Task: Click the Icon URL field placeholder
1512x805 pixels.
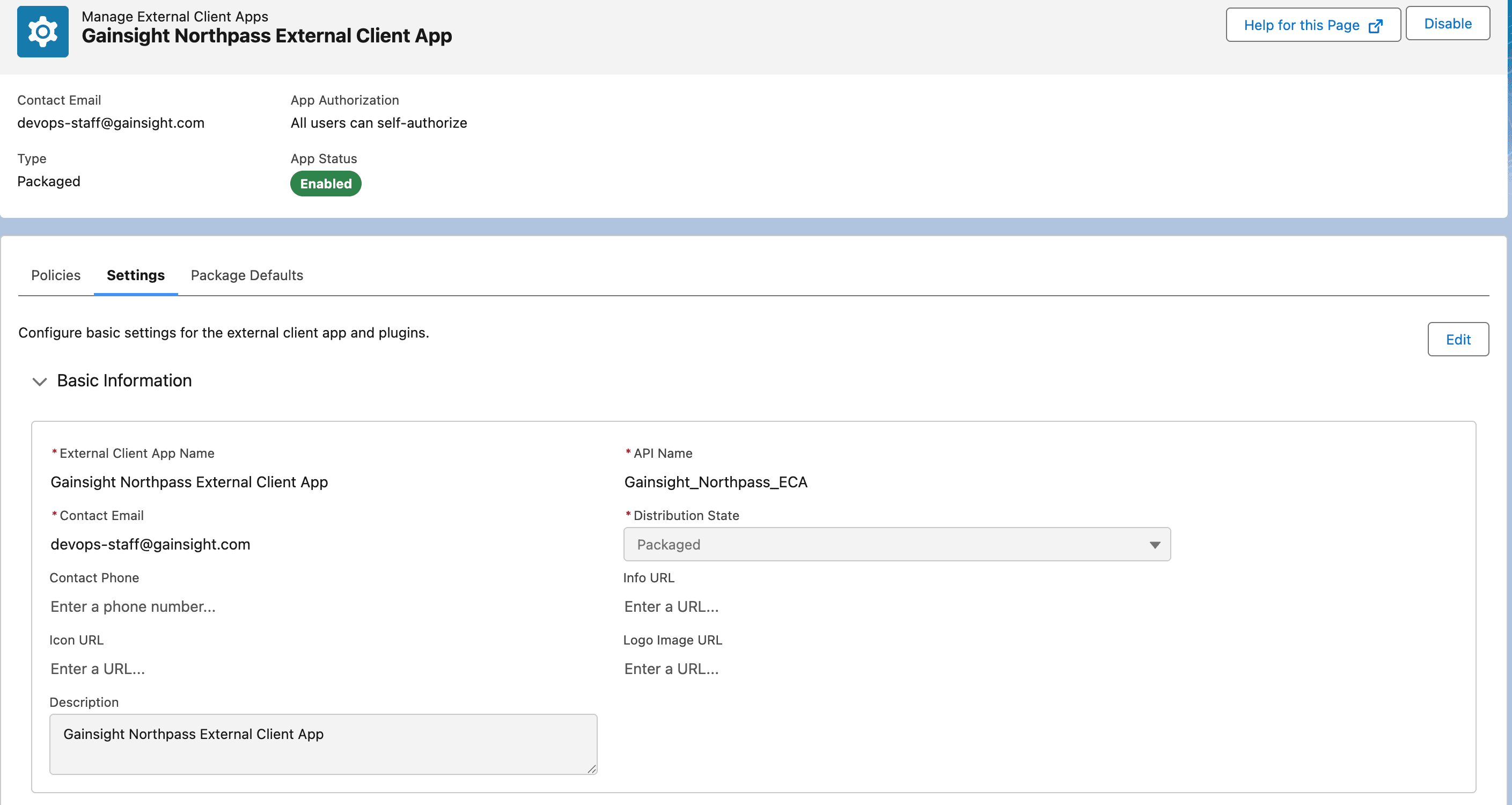Action: 98,669
